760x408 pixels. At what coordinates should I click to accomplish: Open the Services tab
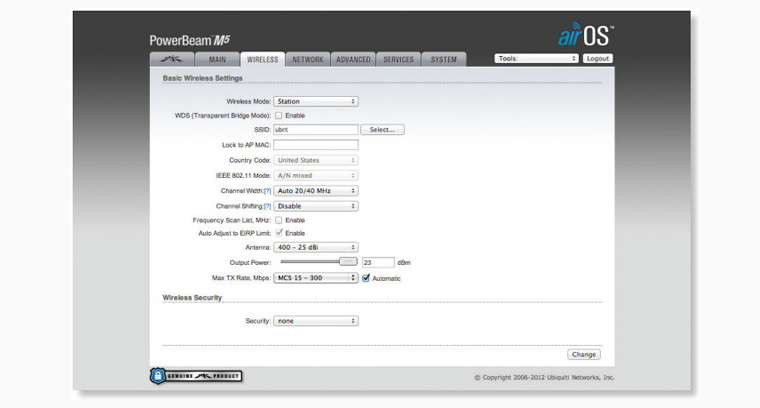tap(398, 59)
